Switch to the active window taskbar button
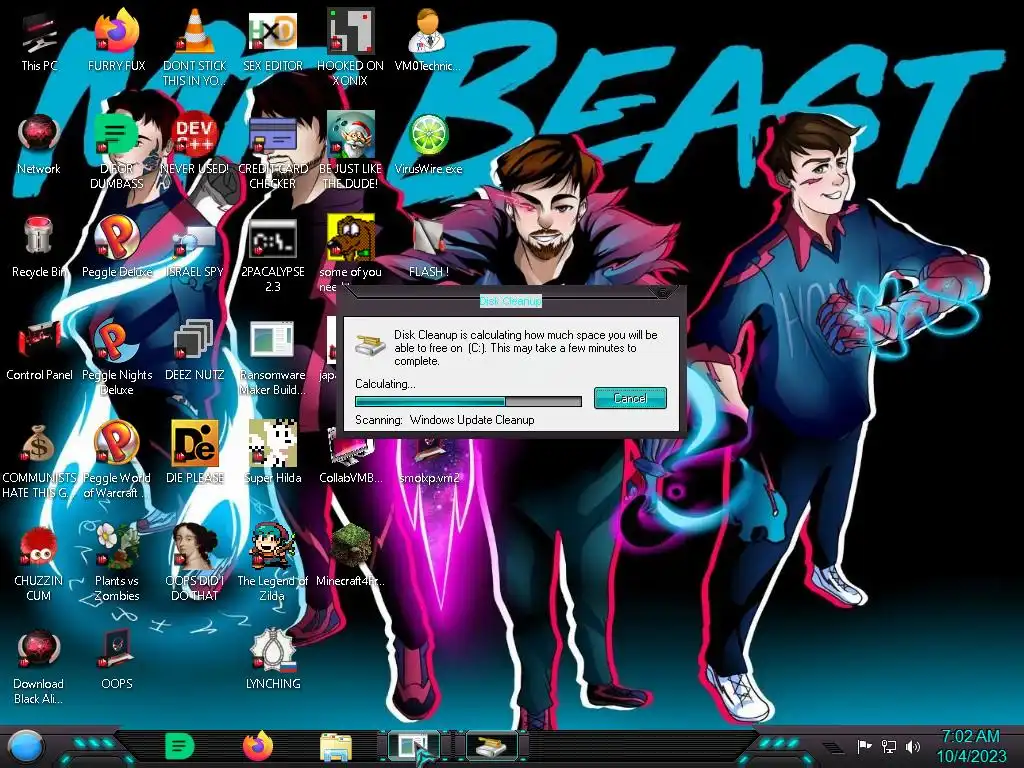This screenshot has width=1024, height=768. click(x=413, y=746)
